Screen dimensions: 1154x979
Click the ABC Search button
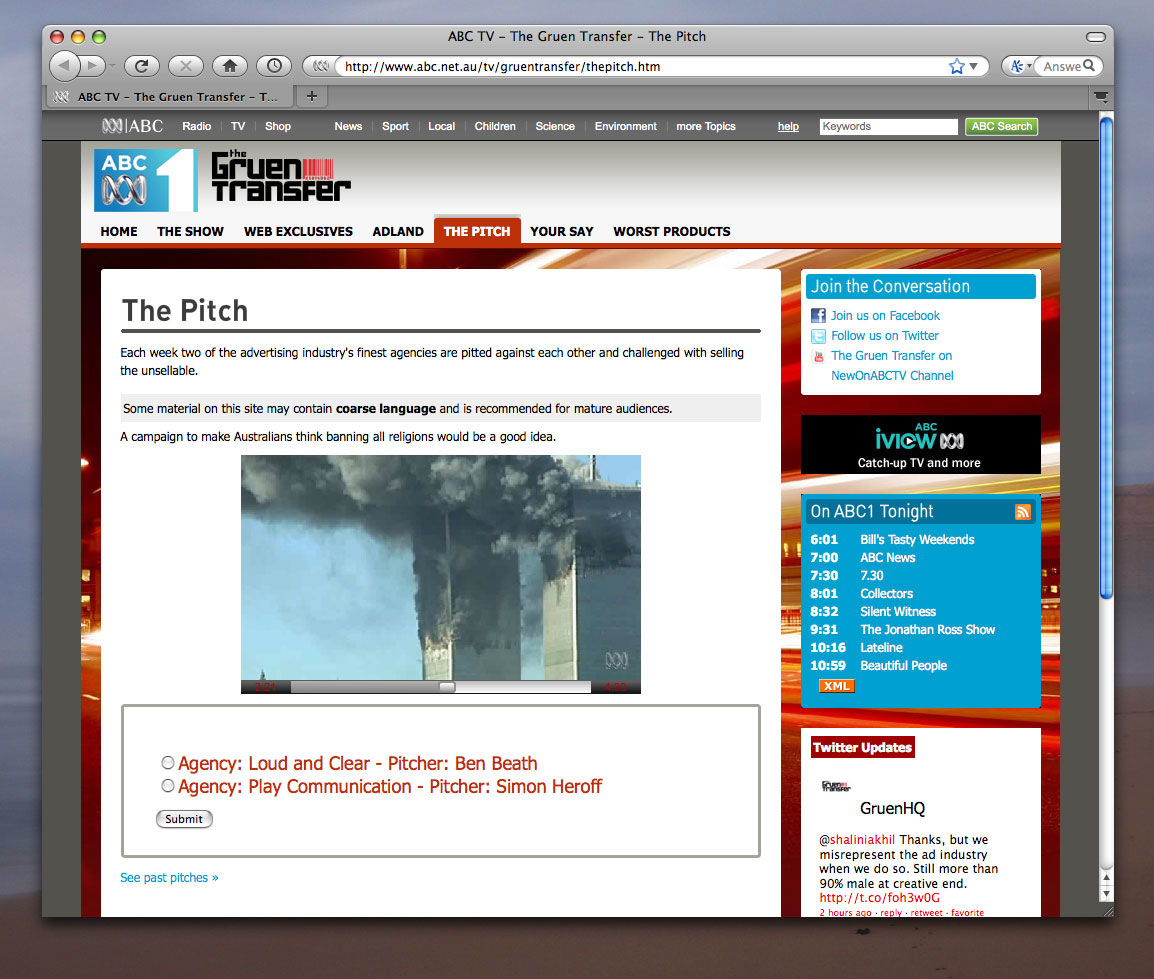pos(1001,127)
